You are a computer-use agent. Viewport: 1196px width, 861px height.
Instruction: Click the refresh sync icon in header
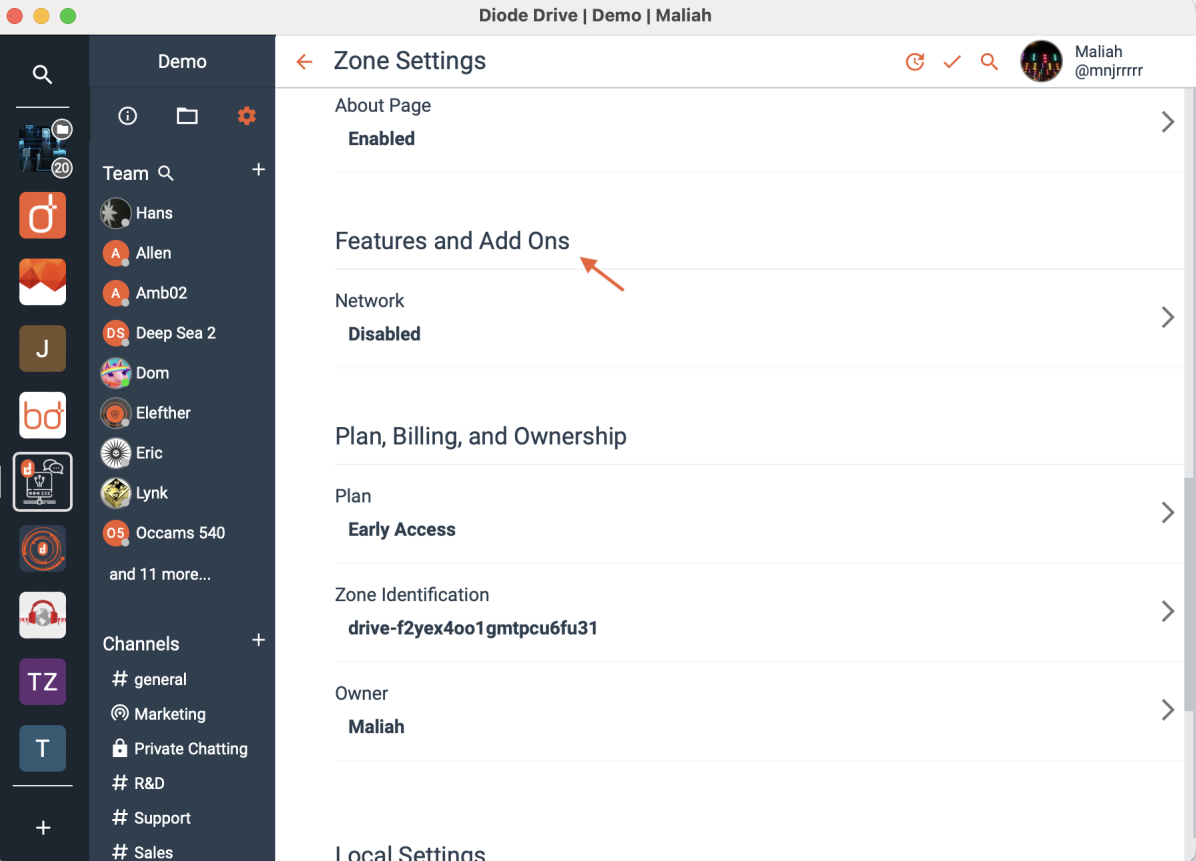click(x=915, y=62)
